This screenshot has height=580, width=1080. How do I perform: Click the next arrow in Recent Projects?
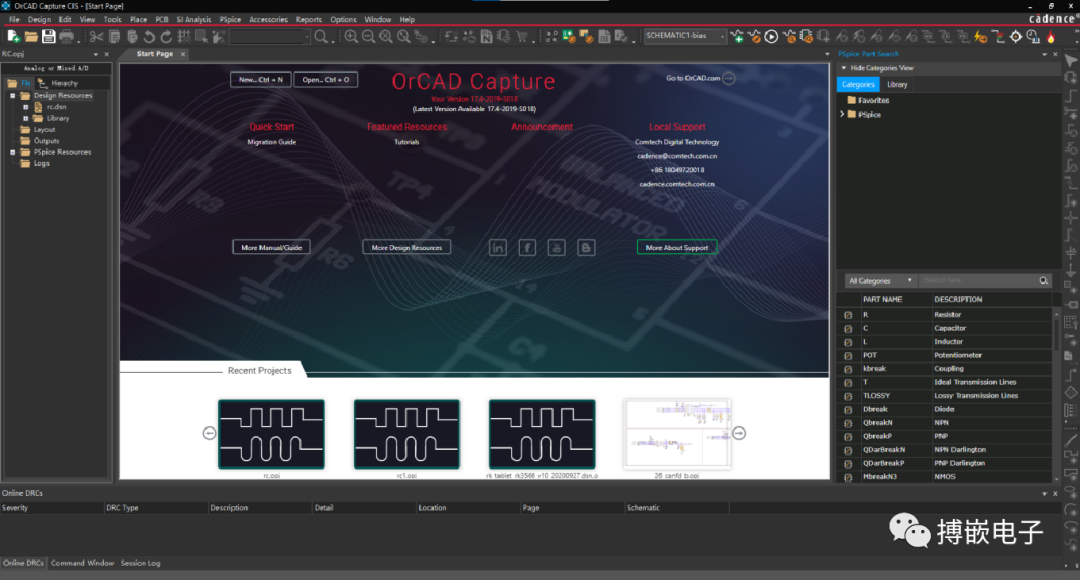[x=739, y=433]
